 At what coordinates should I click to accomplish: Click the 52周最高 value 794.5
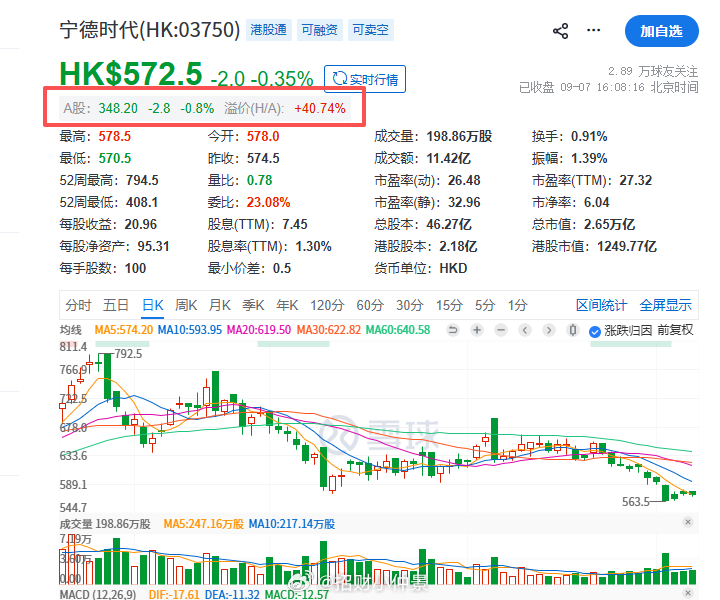tap(142, 180)
